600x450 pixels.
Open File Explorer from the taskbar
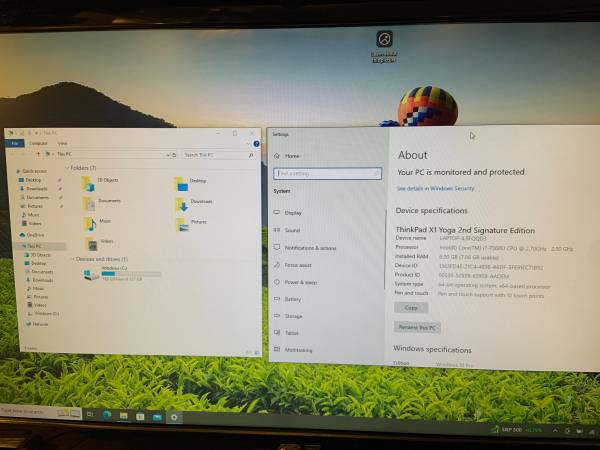(x=124, y=416)
